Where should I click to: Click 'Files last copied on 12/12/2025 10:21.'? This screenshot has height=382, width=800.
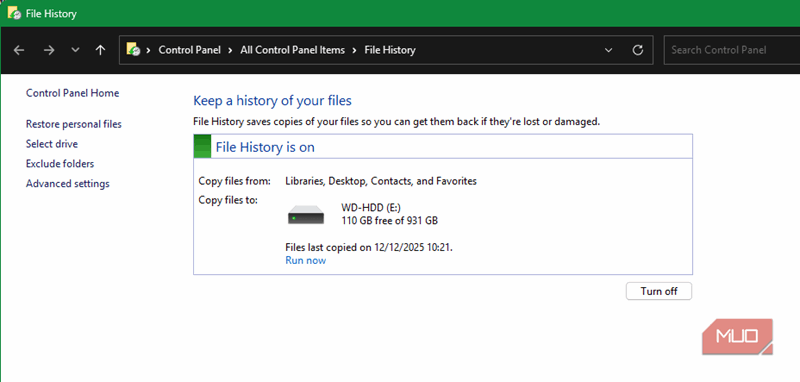(369, 248)
